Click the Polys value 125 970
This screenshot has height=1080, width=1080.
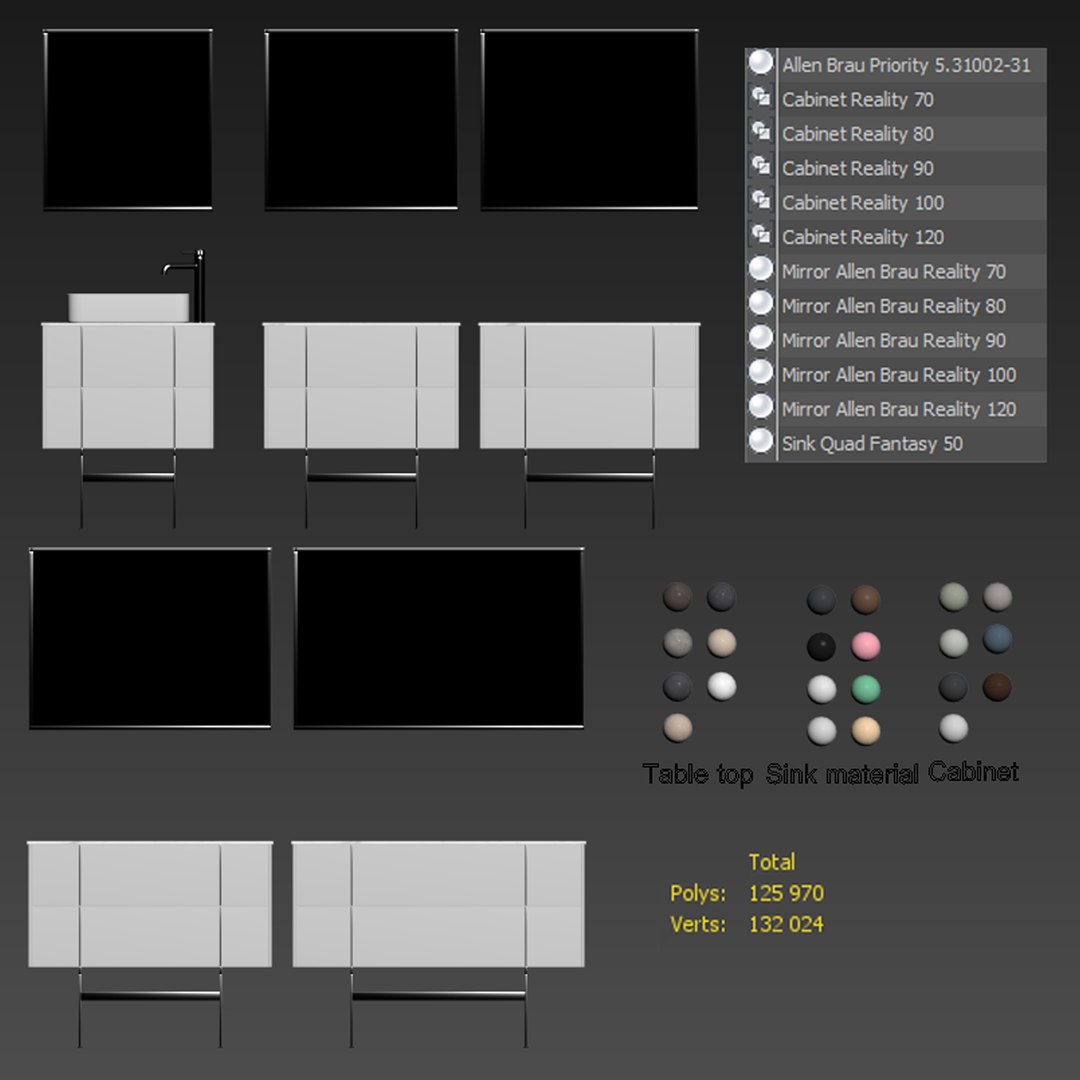786,893
